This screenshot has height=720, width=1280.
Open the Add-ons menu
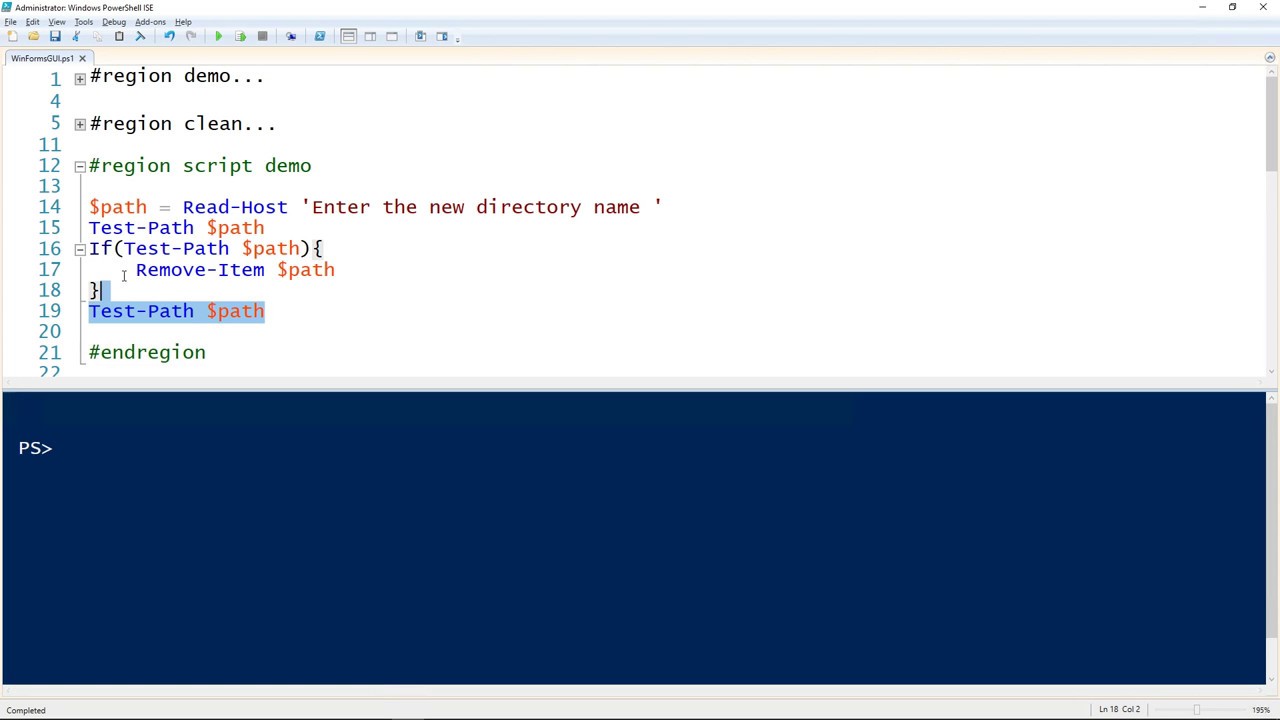tap(150, 22)
